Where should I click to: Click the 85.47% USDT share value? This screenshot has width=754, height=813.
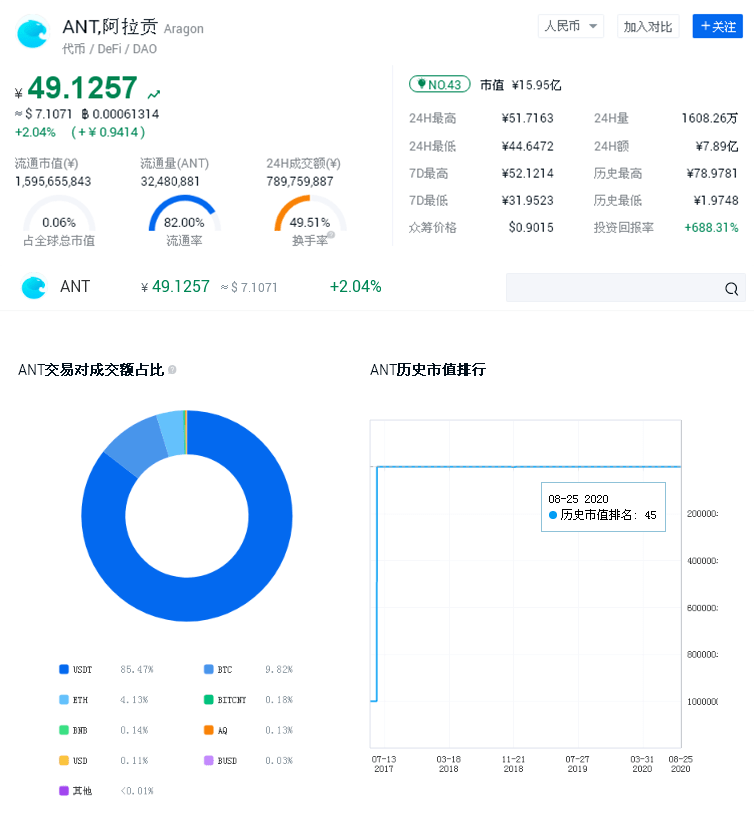(x=137, y=669)
